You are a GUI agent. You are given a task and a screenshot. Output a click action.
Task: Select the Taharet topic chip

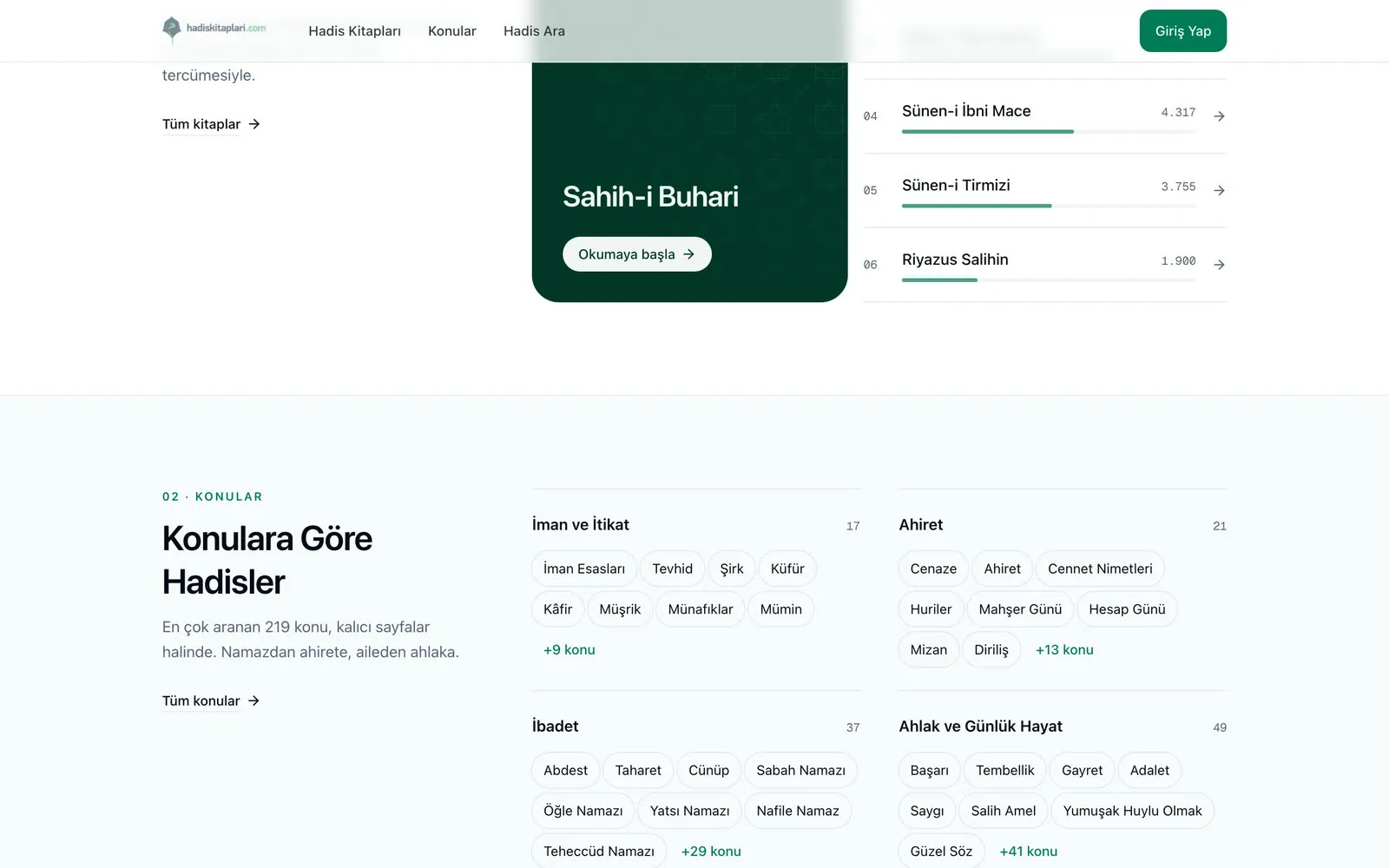pyautogui.click(x=638, y=771)
